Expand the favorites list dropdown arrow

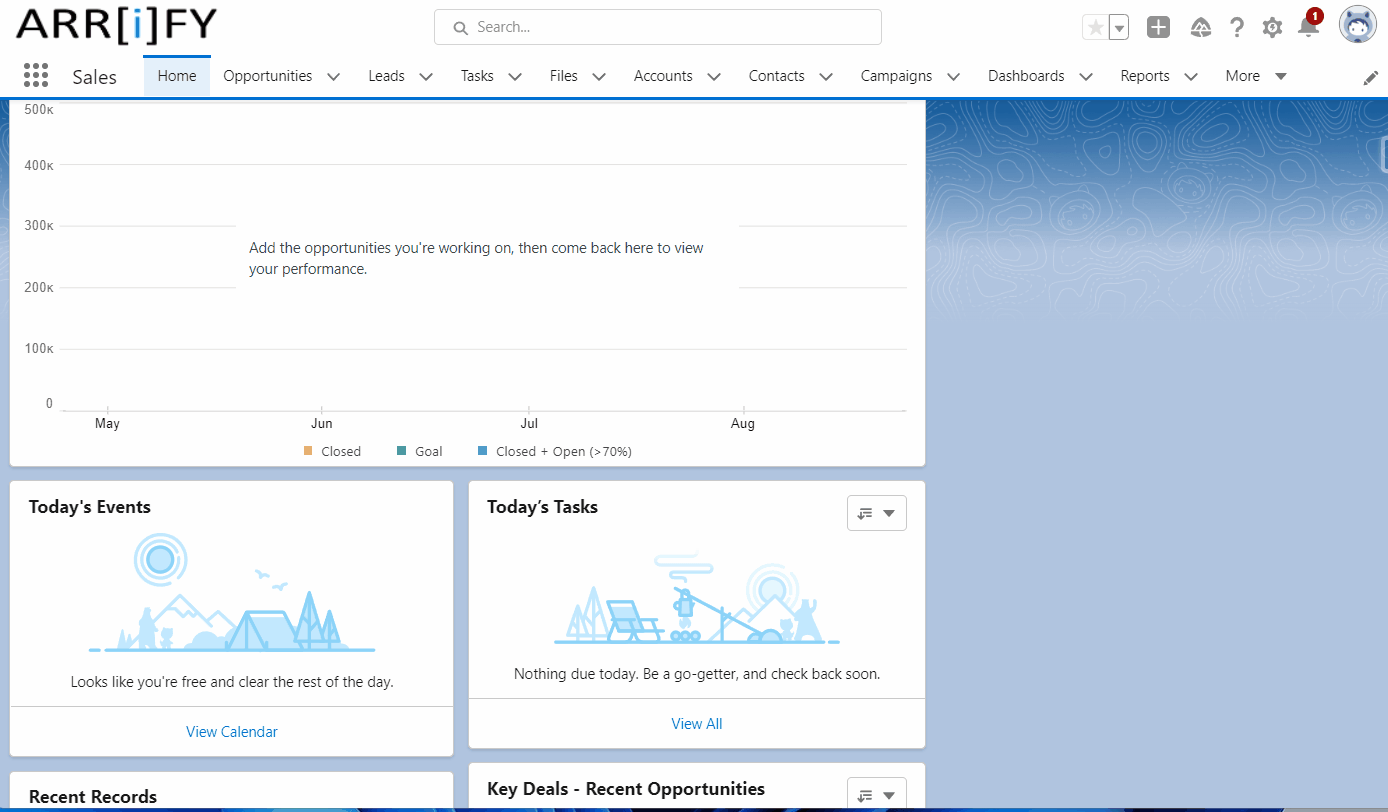(x=1119, y=28)
